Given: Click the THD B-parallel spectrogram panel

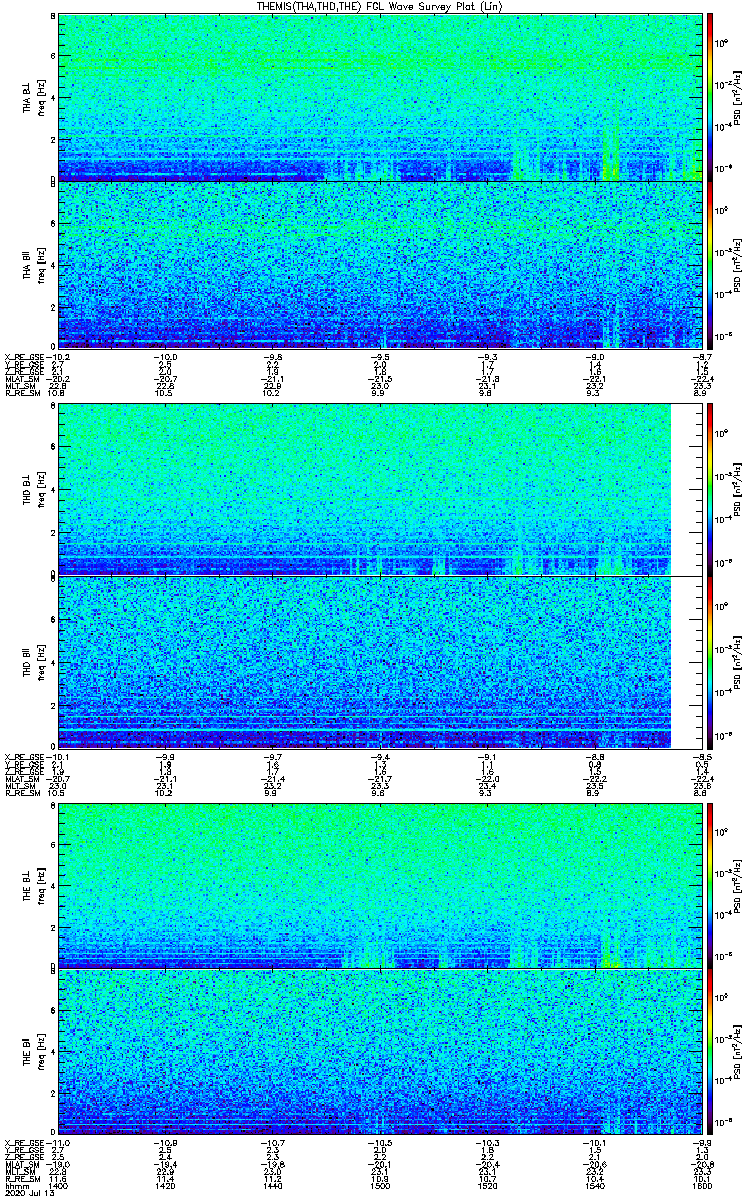Looking at the screenshot, I should [x=382, y=662].
